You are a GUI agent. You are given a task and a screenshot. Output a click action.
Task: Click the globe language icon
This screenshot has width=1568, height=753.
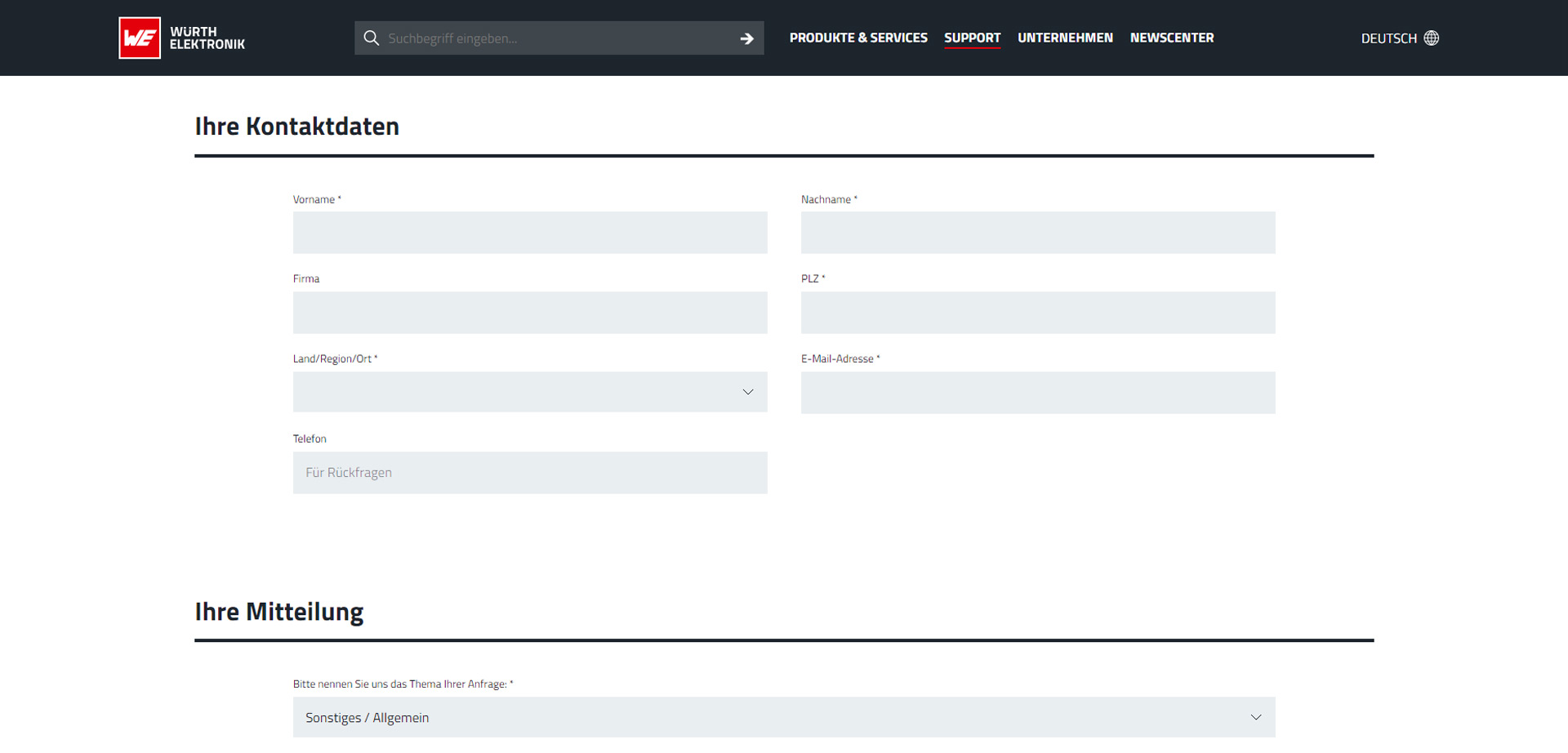[x=1432, y=38]
